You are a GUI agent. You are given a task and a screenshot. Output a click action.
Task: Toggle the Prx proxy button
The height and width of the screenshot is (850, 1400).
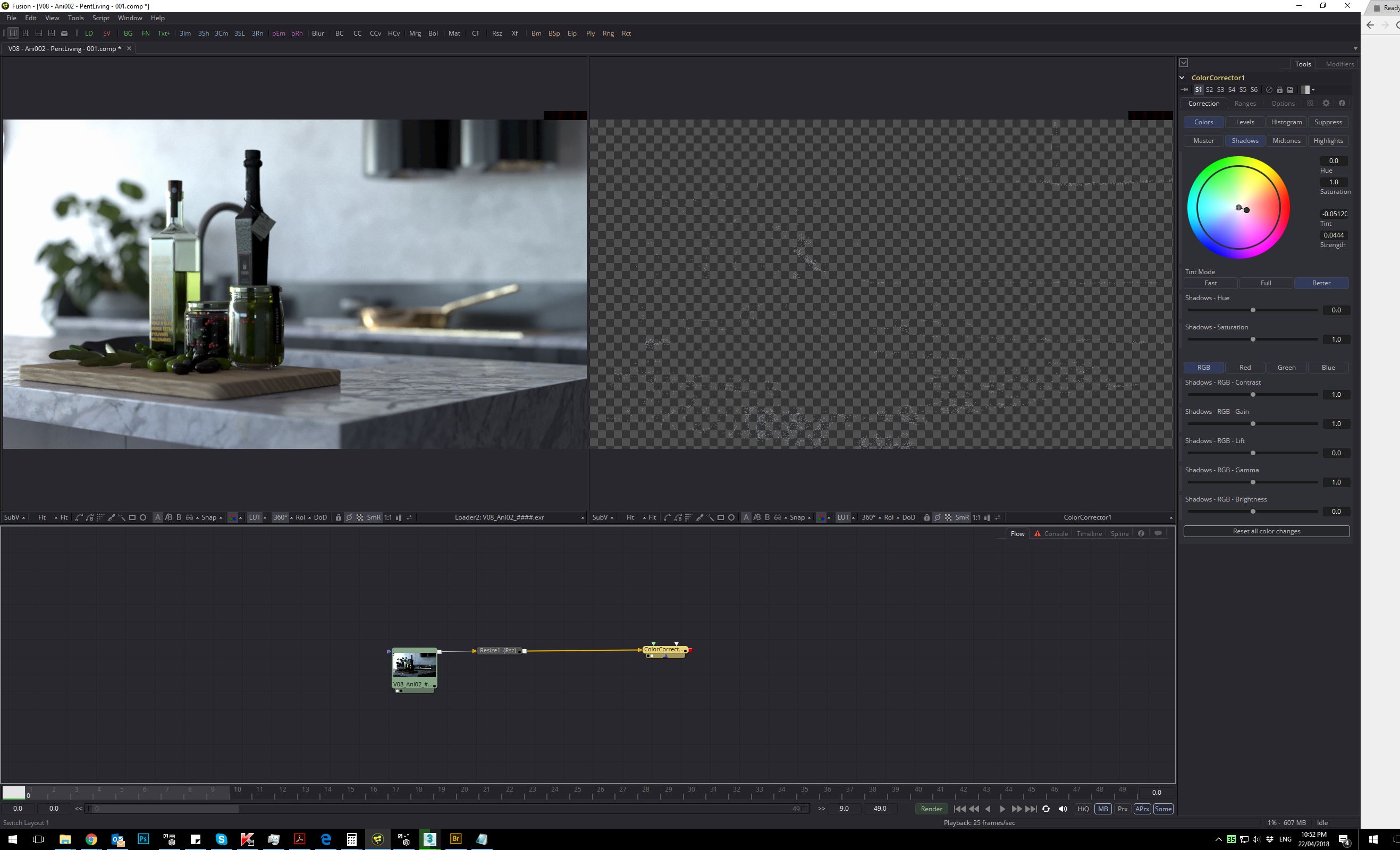point(1122,809)
